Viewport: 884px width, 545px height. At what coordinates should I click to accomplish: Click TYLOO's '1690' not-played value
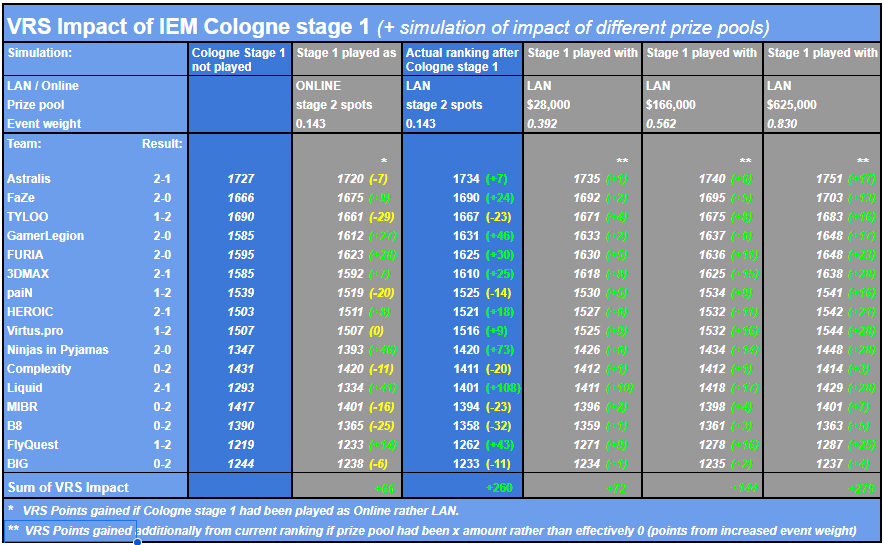point(241,217)
